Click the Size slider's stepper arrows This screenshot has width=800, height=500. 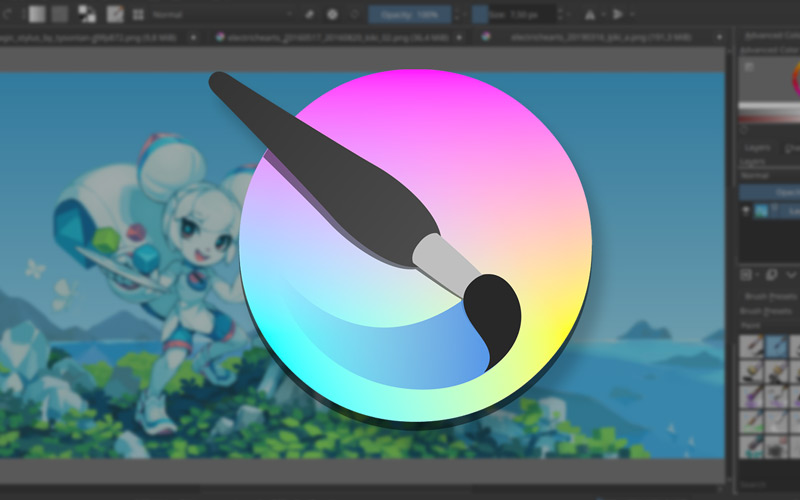(x=561, y=14)
